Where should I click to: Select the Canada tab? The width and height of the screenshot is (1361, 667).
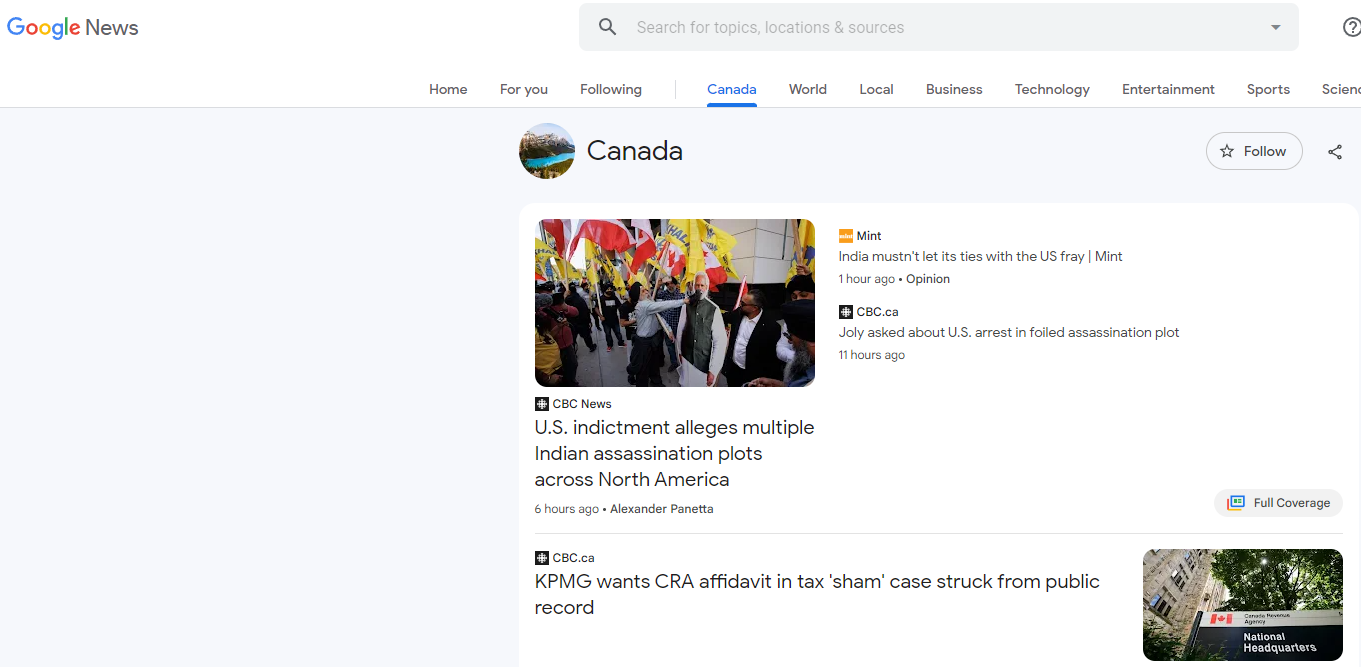732,89
